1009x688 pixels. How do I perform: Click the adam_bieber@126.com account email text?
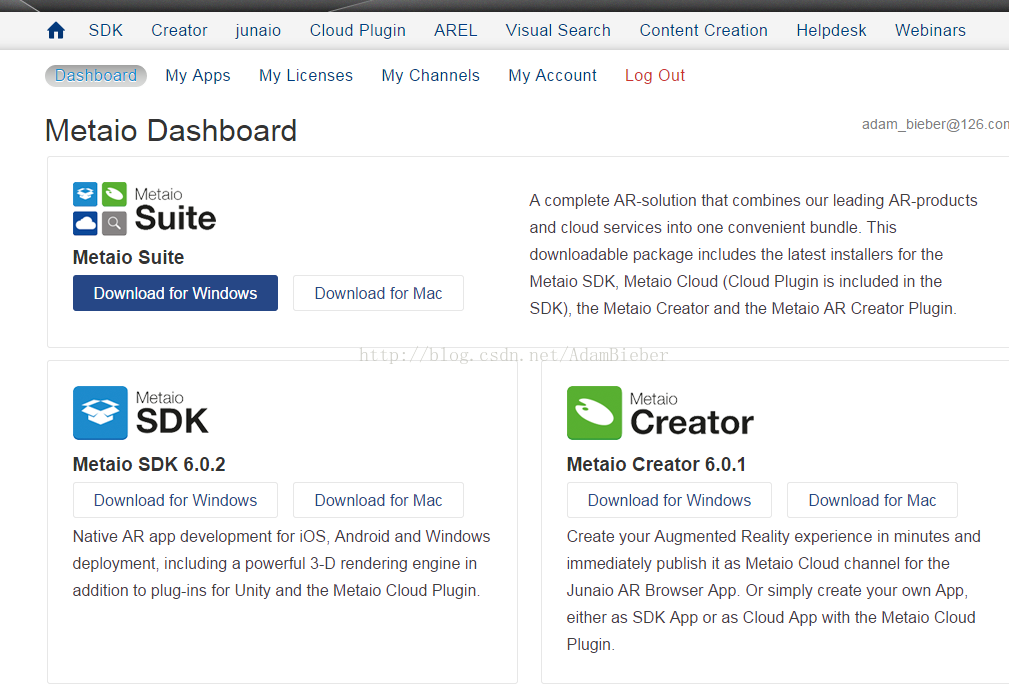[935, 124]
